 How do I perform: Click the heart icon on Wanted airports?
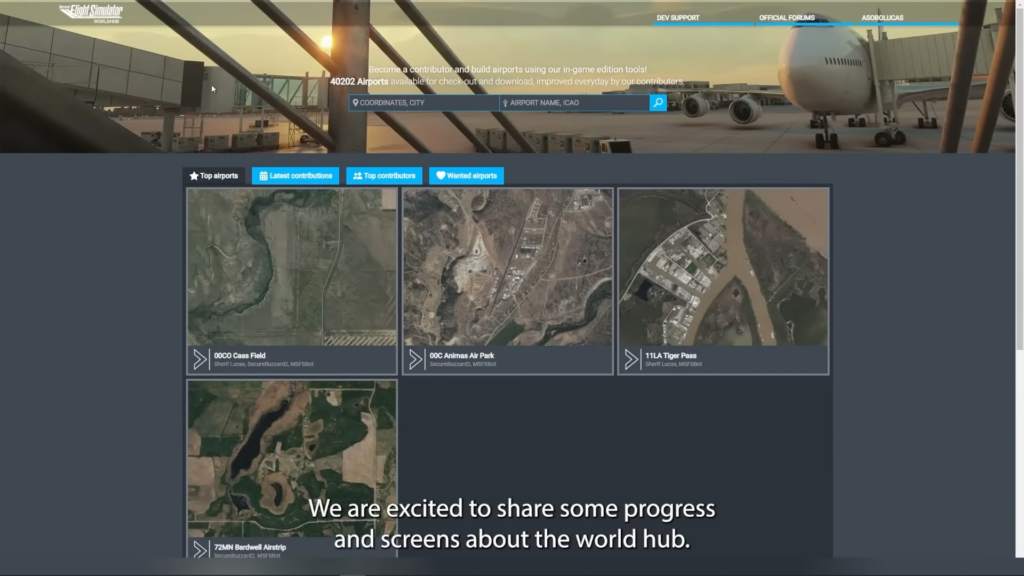pos(441,175)
